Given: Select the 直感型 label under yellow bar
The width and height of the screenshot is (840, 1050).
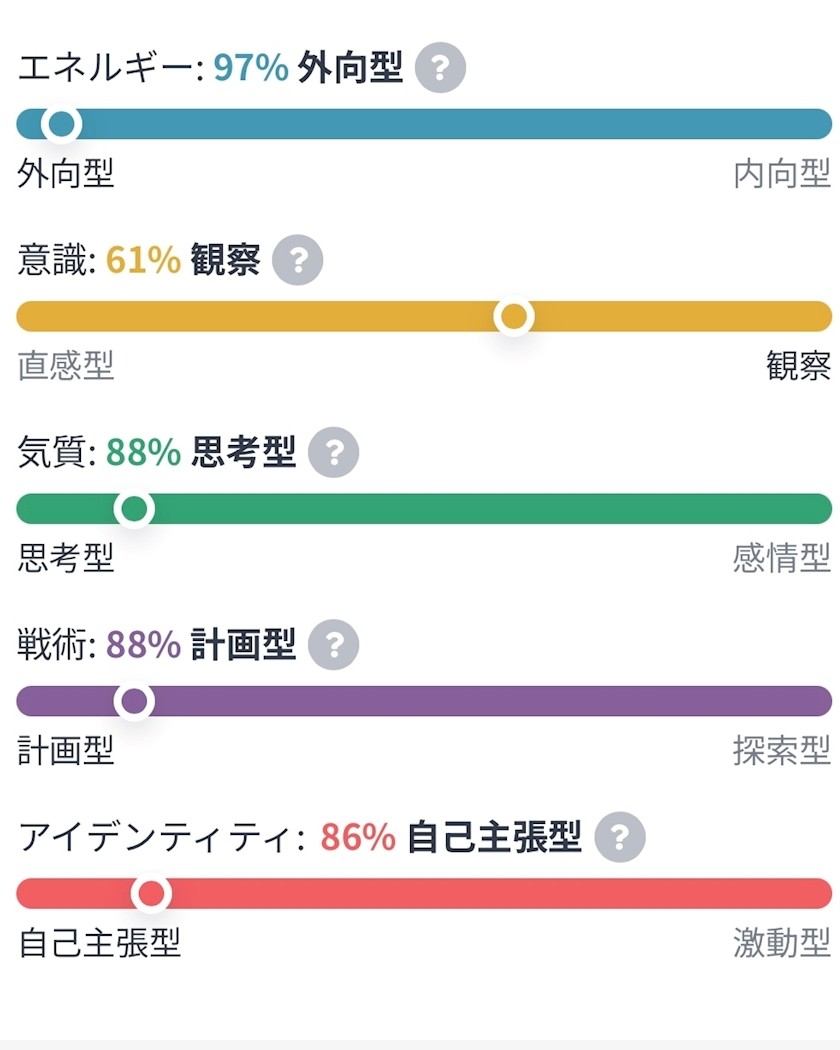Looking at the screenshot, I should point(66,366).
